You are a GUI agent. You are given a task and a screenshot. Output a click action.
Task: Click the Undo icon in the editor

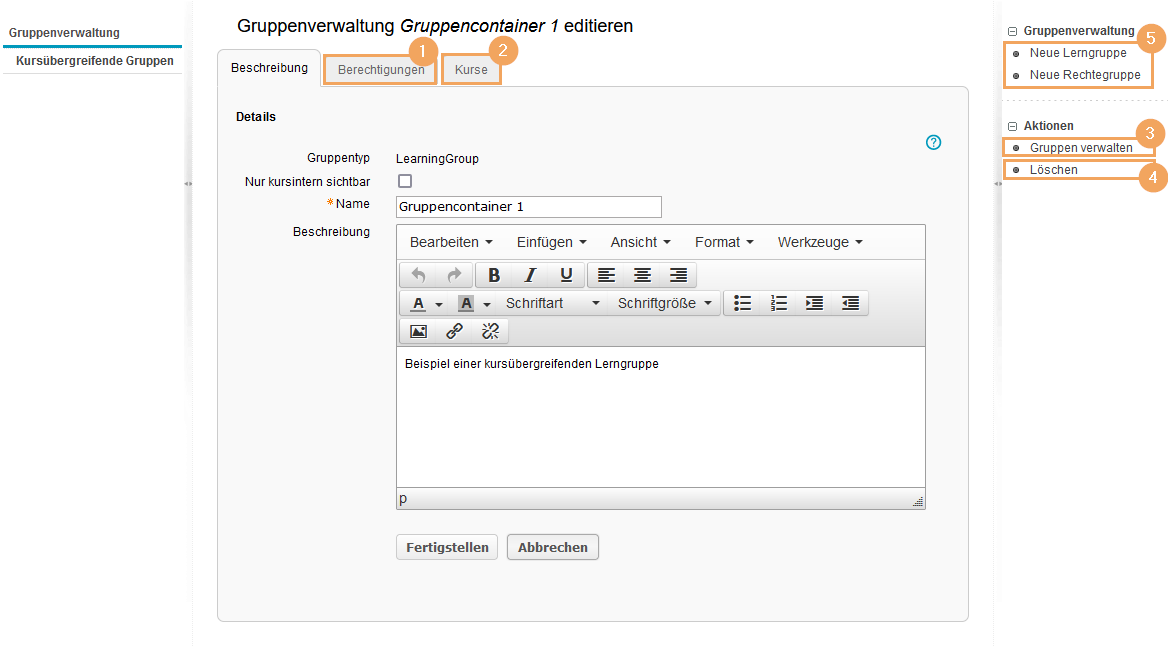pos(418,275)
